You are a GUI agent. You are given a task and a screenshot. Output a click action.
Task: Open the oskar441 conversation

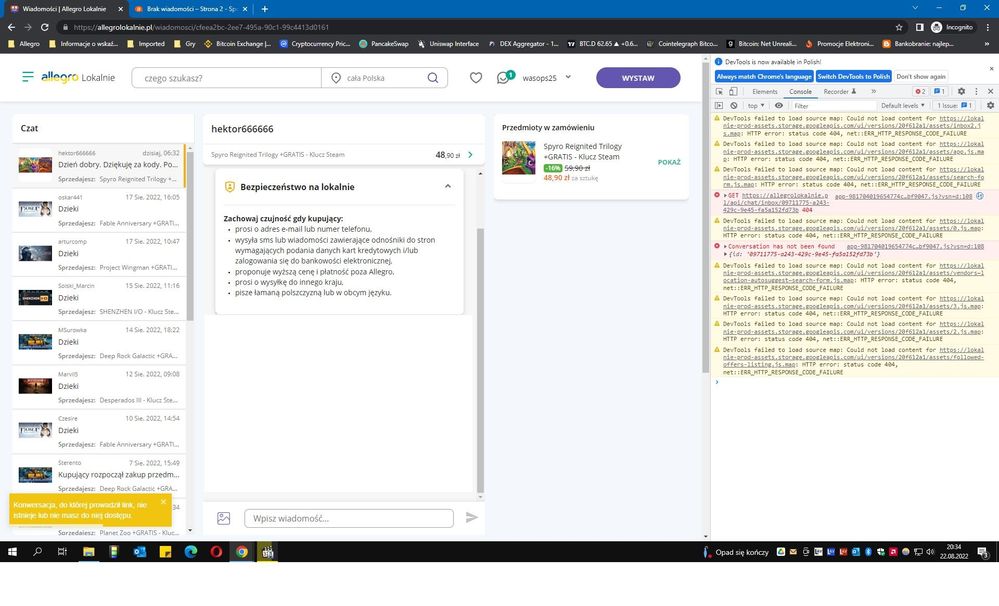click(x=99, y=210)
